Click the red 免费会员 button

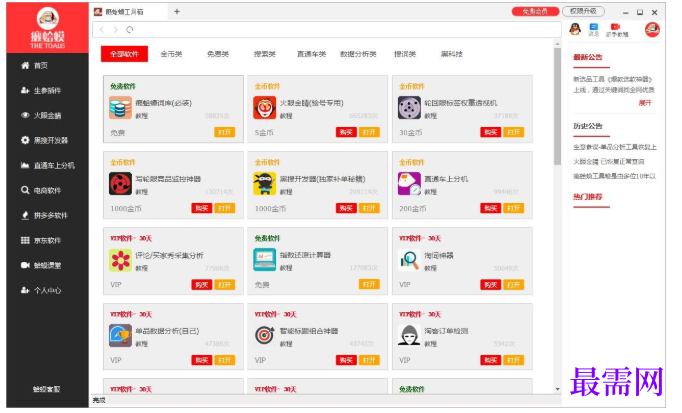535,11
